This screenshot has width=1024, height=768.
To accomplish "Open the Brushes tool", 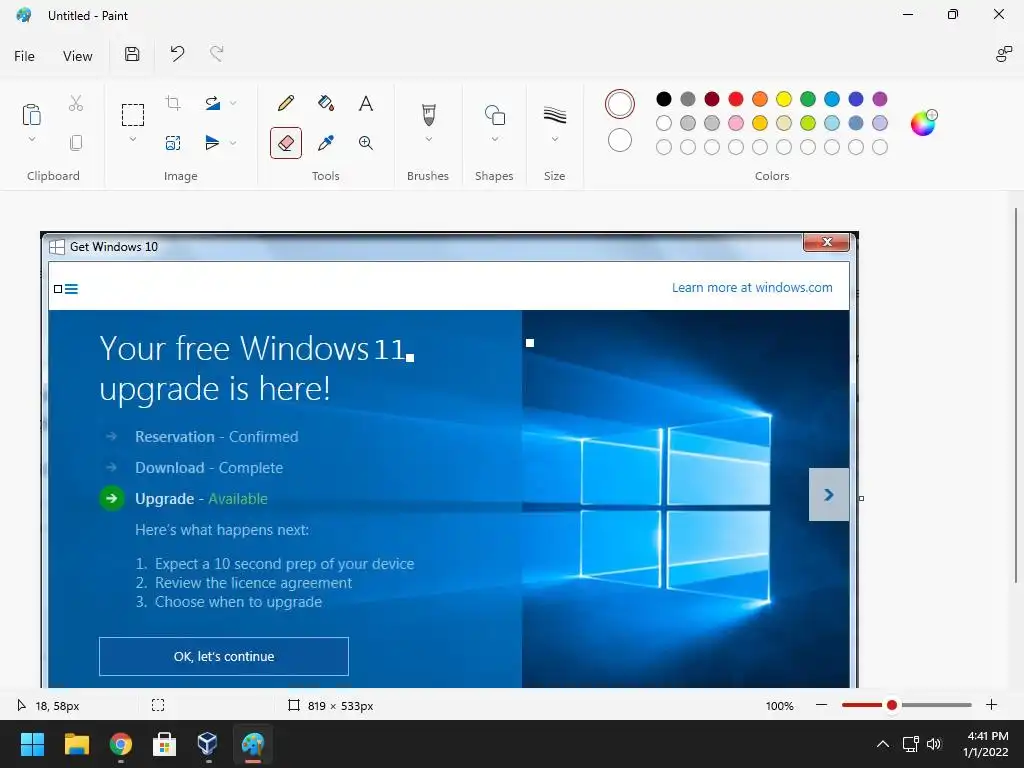I will [428, 115].
